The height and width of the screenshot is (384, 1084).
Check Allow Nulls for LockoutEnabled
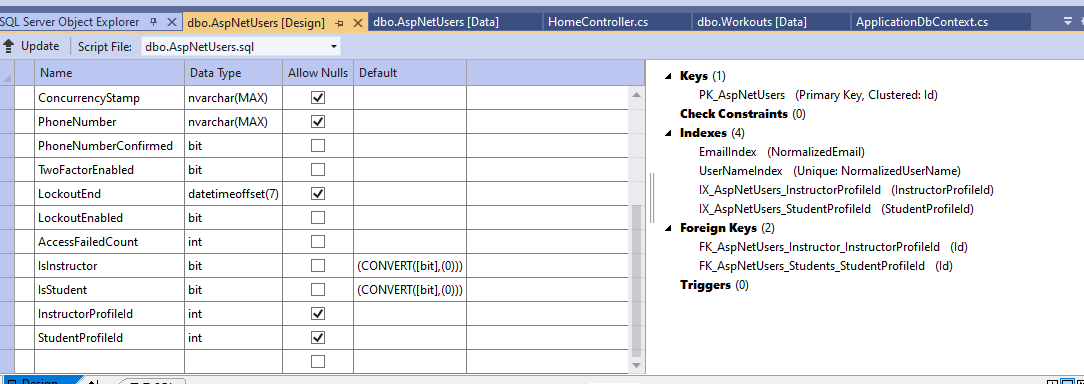tap(318, 218)
